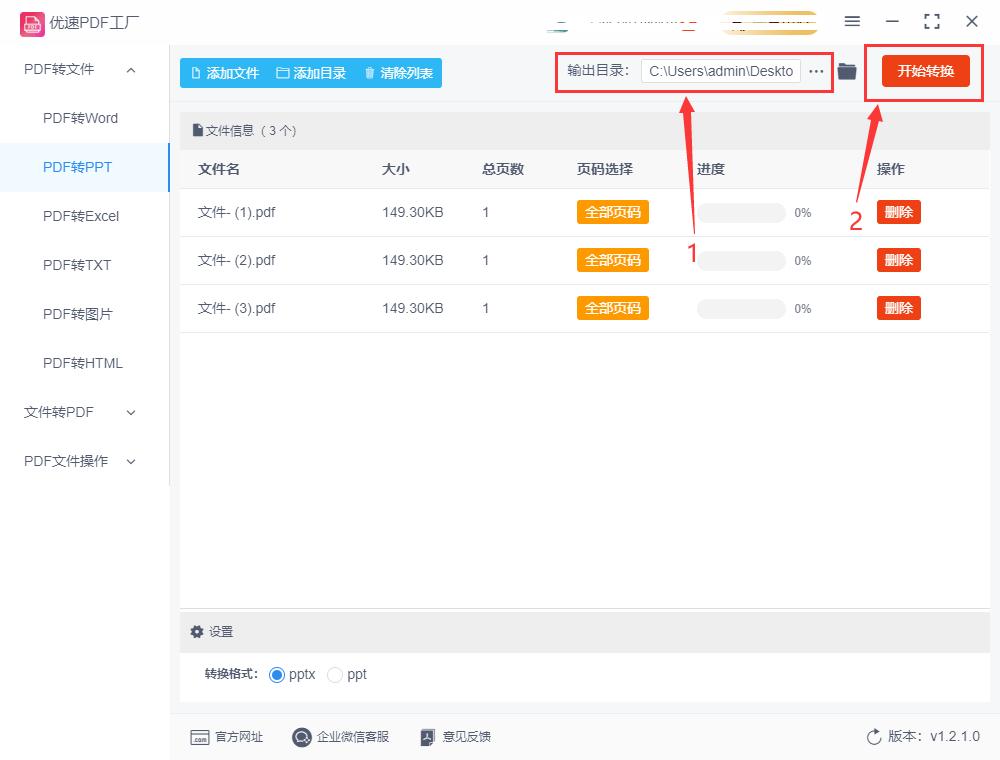Open the hamburger menu in the title bar

pyautogui.click(x=852, y=21)
